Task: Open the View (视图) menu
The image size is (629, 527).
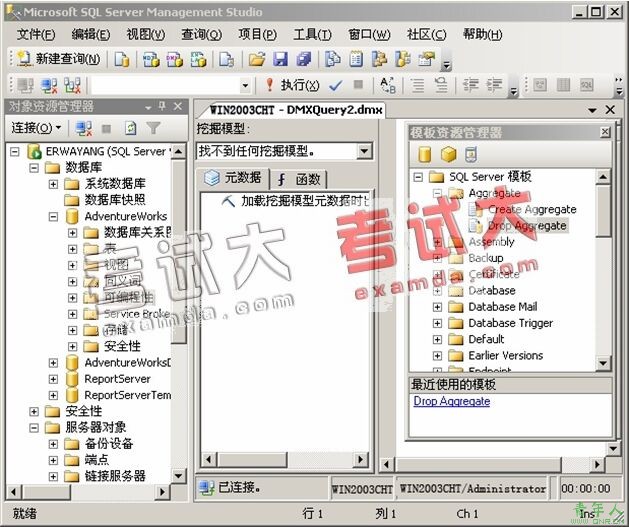Action: [146, 34]
